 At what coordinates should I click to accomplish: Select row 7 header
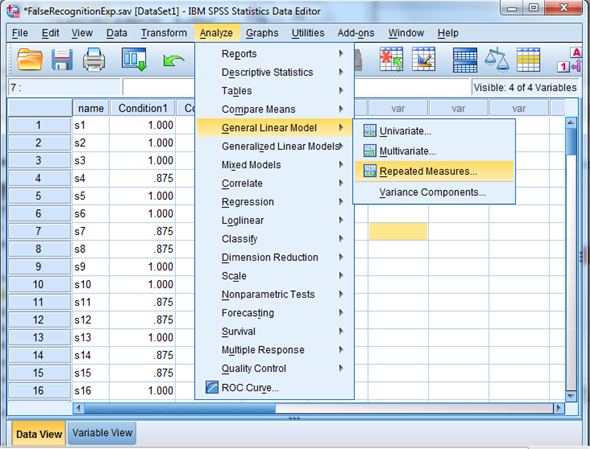[x=39, y=231]
